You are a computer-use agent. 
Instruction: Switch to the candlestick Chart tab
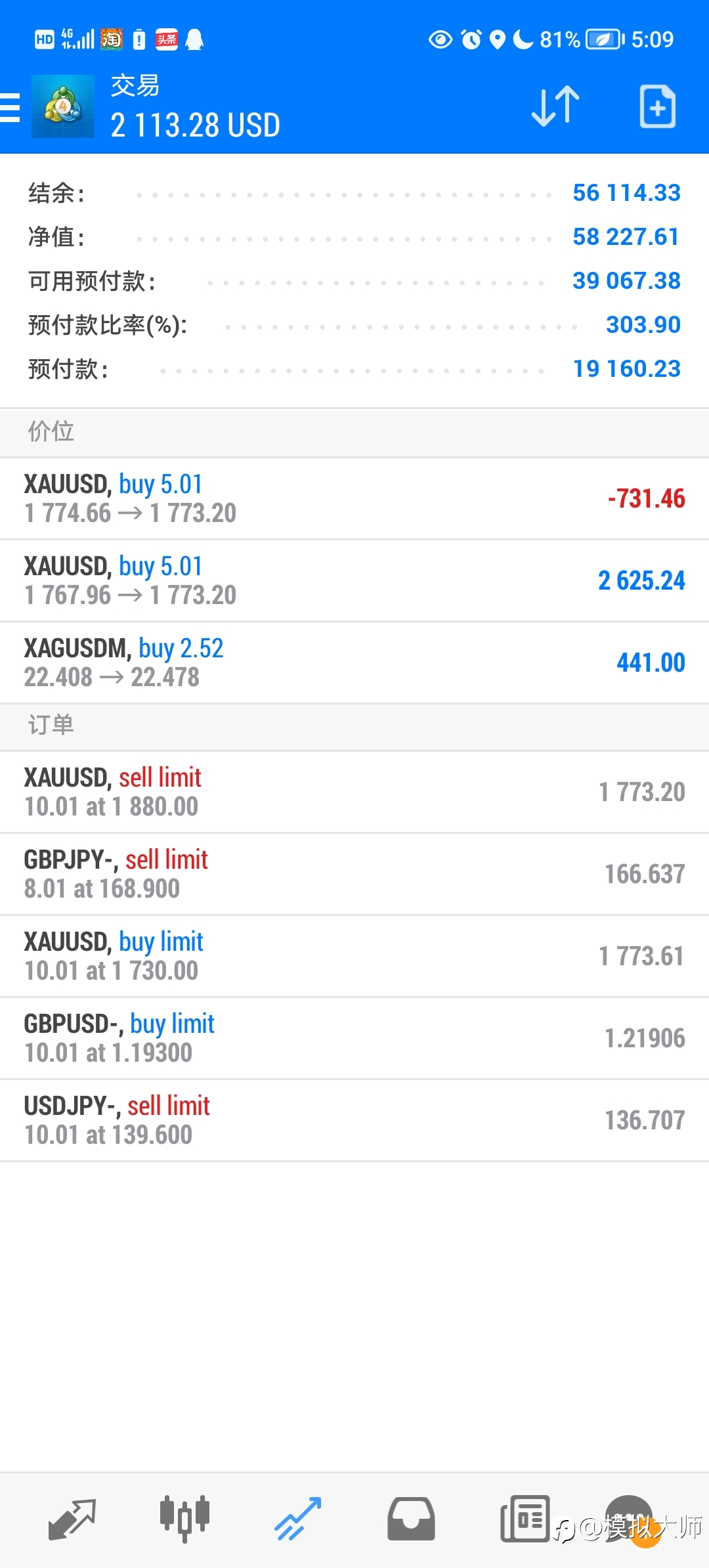pyautogui.click(x=184, y=1519)
